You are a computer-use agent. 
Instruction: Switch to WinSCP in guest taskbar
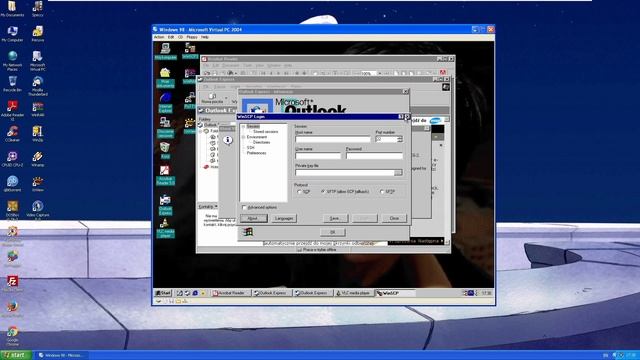click(395, 293)
